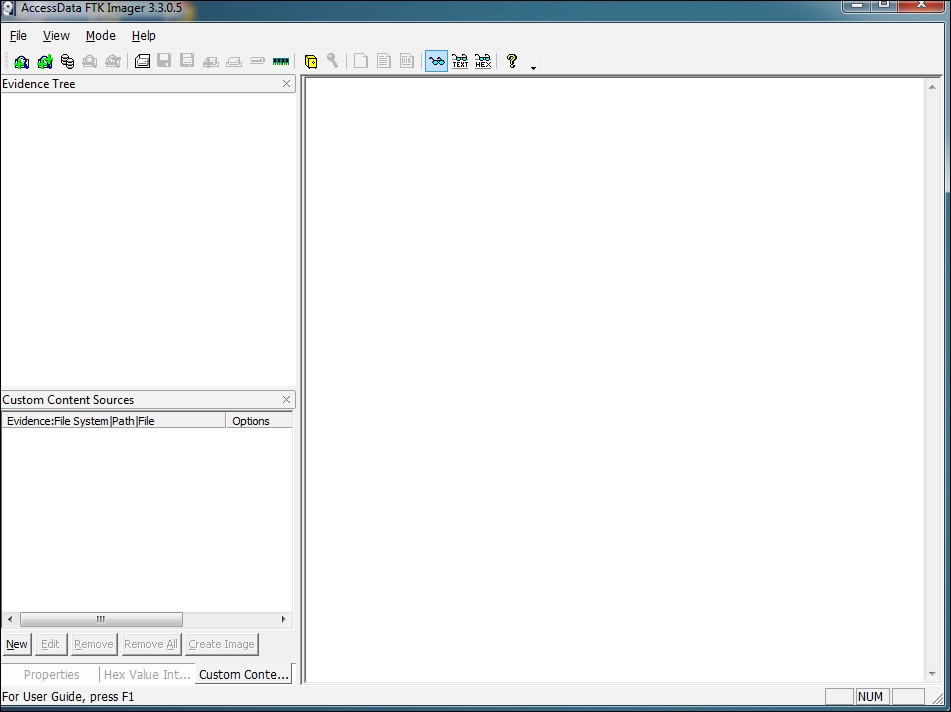The height and width of the screenshot is (712, 951).
Task: Open the View menu
Action: point(56,36)
